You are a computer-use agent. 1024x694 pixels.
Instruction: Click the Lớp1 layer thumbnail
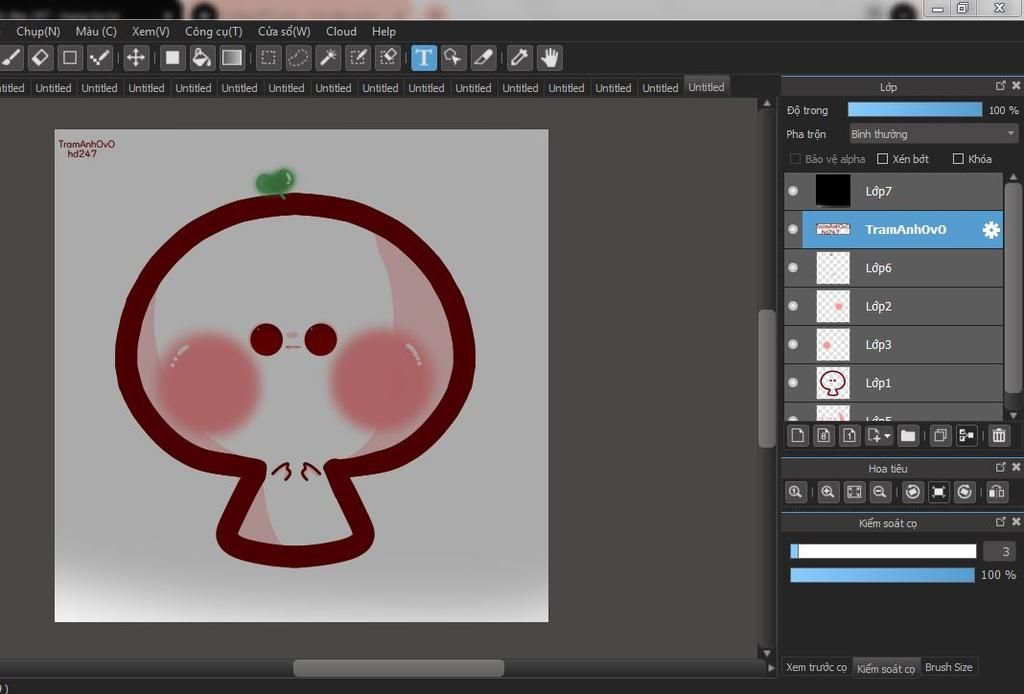pyautogui.click(x=833, y=383)
